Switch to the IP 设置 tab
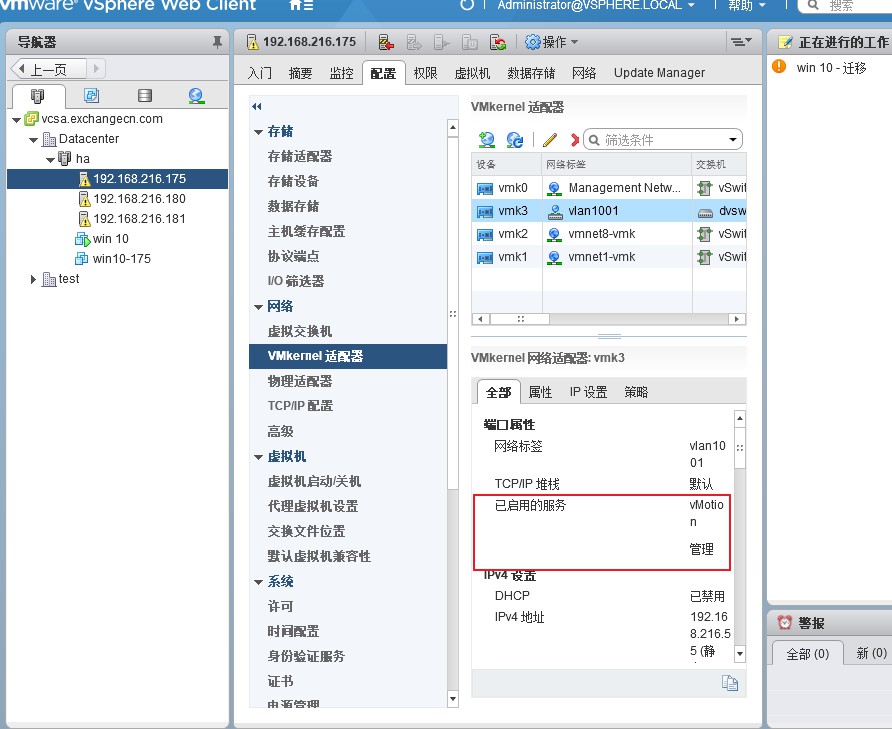 coord(589,392)
